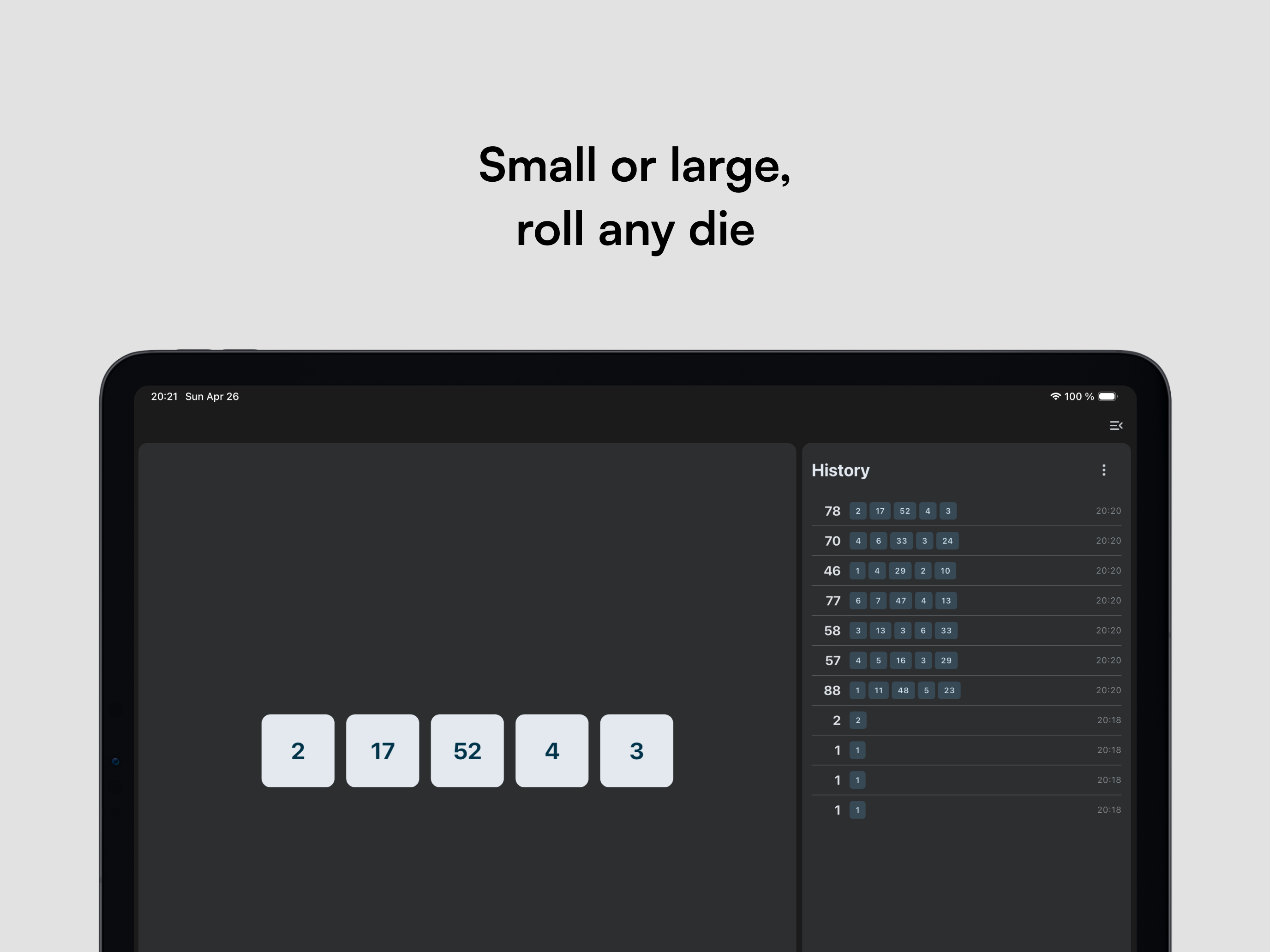Click chip 17 in the 78 history row
The height and width of the screenshot is (952, 1270).
pos(880,511)
